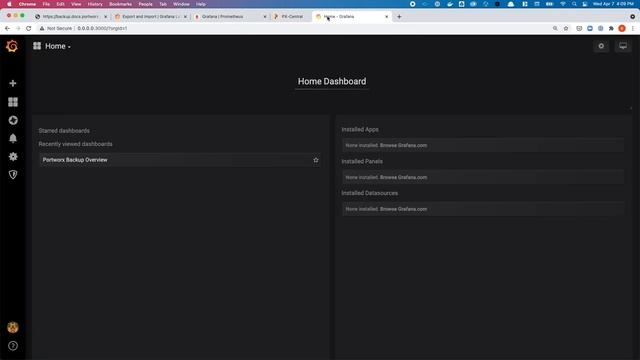Click Browse Grafana.com under Installed Apps
640x360 pixels.
[403, 145]
